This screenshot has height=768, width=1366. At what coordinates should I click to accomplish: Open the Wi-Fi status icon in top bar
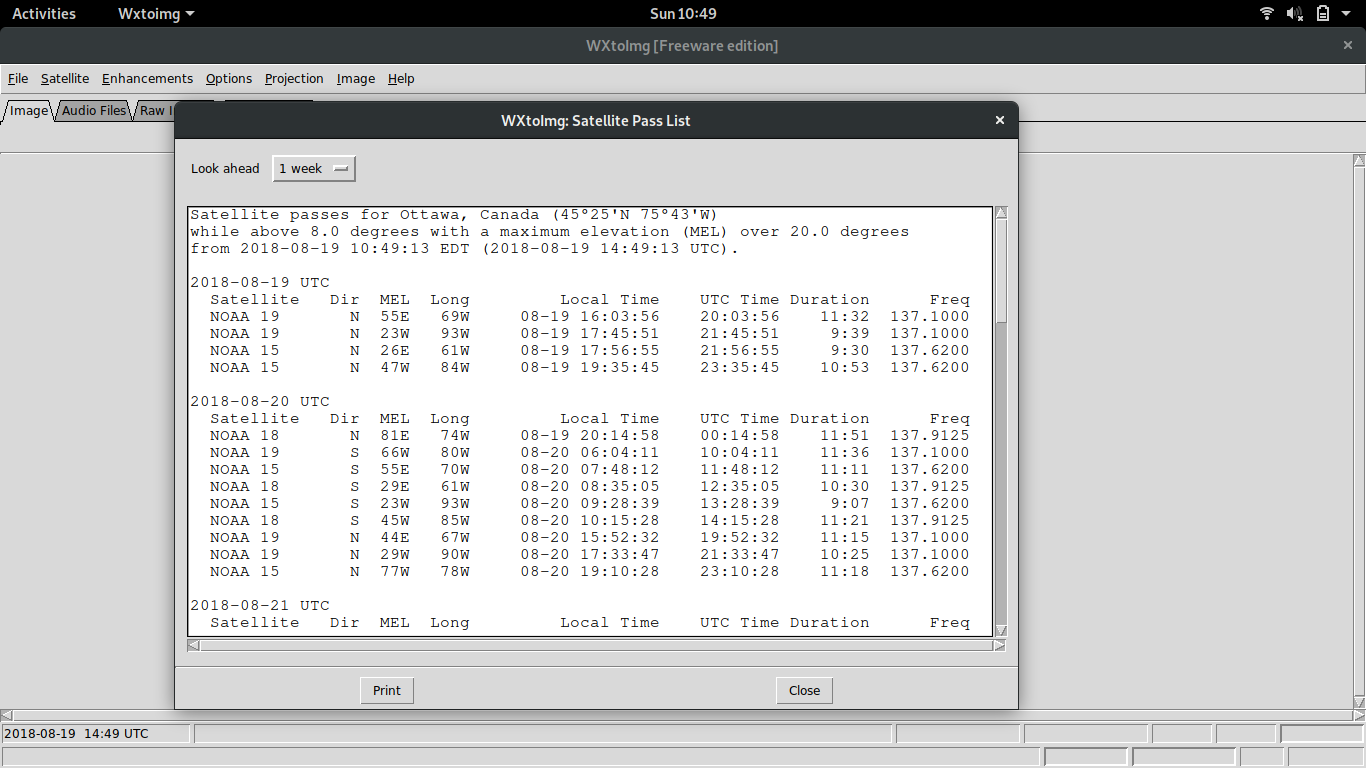point(1267,14)
